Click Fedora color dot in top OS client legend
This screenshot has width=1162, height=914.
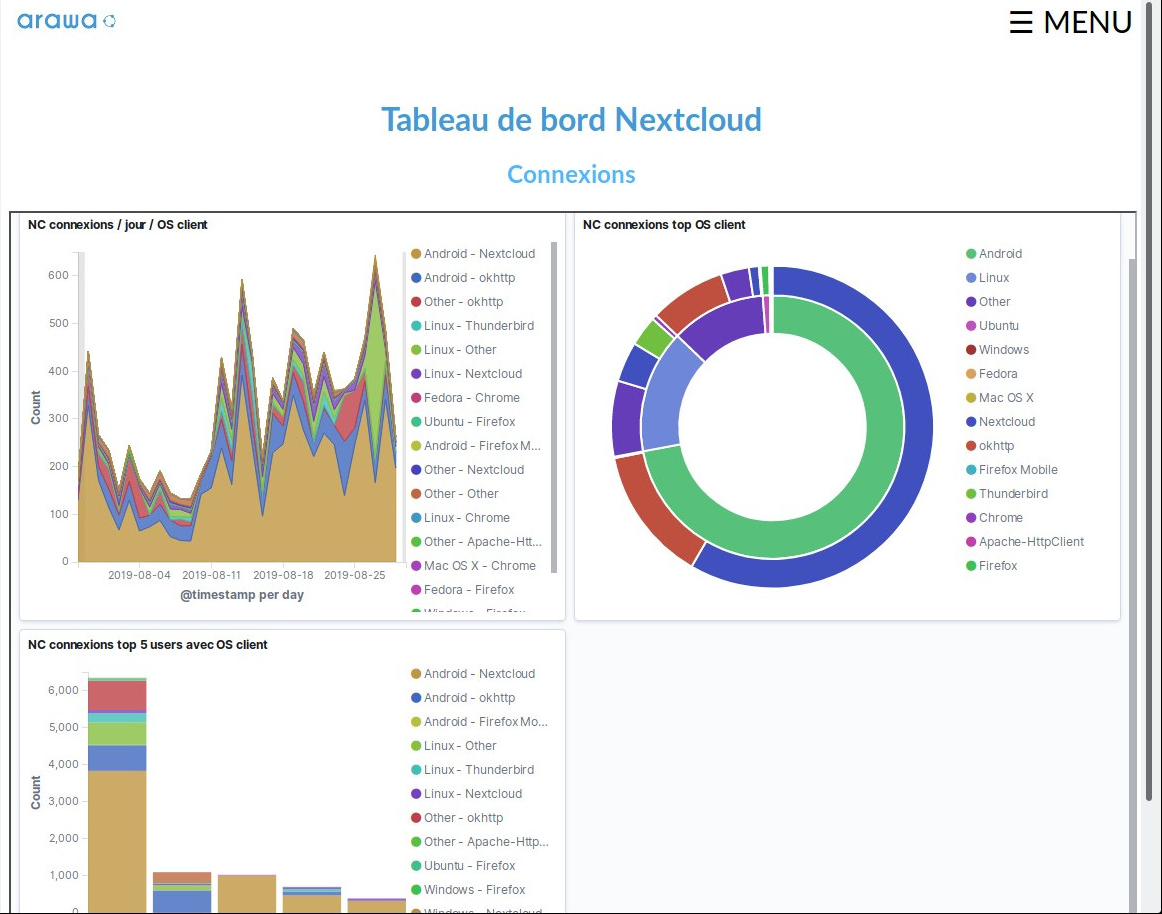(971, 374)
